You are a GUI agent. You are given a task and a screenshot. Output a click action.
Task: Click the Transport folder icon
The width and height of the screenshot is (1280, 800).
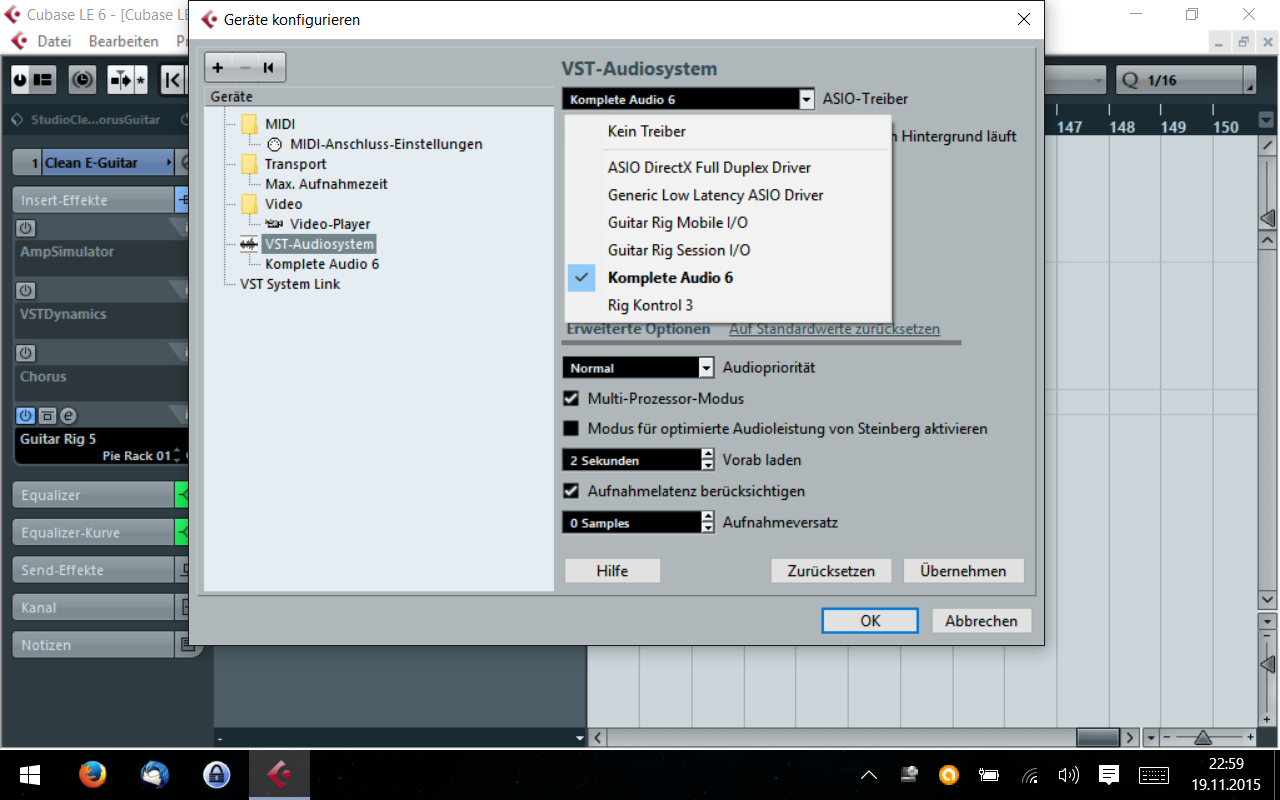(249, 164)
